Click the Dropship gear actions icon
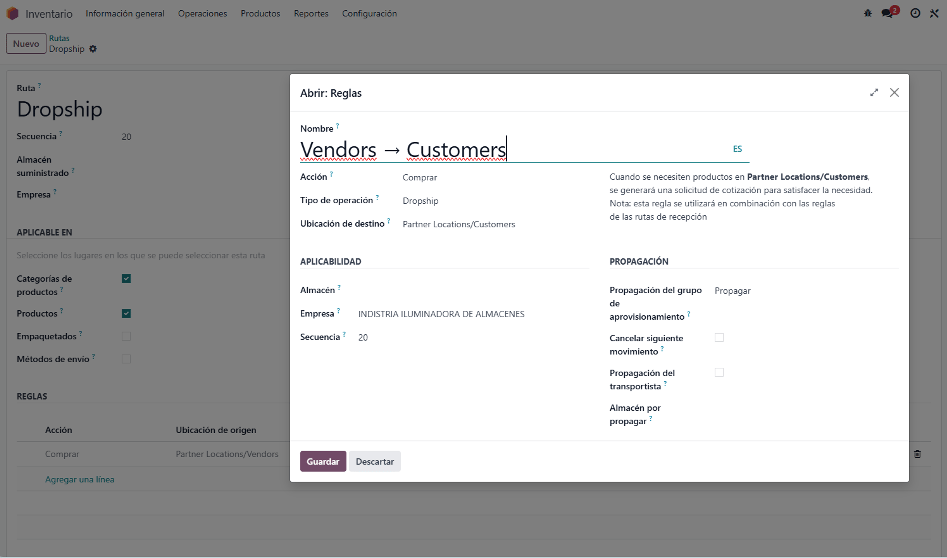Screen dimensions: 947x558 click(x=93, y=49)
